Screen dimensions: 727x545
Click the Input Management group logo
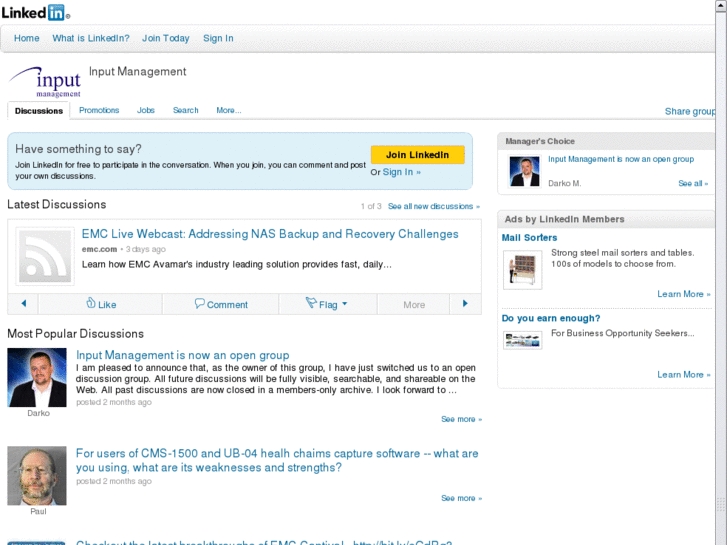click(45, 82)
